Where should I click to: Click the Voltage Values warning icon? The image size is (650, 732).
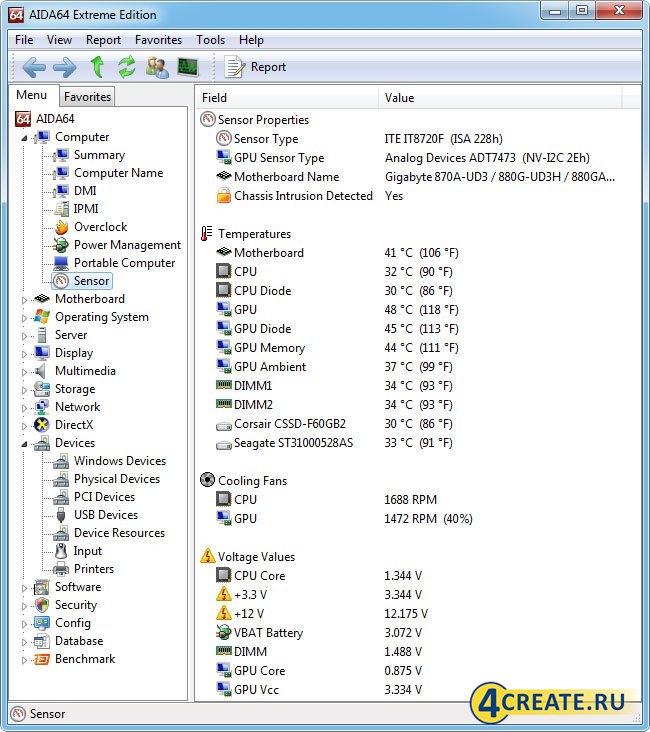[207, 556]
